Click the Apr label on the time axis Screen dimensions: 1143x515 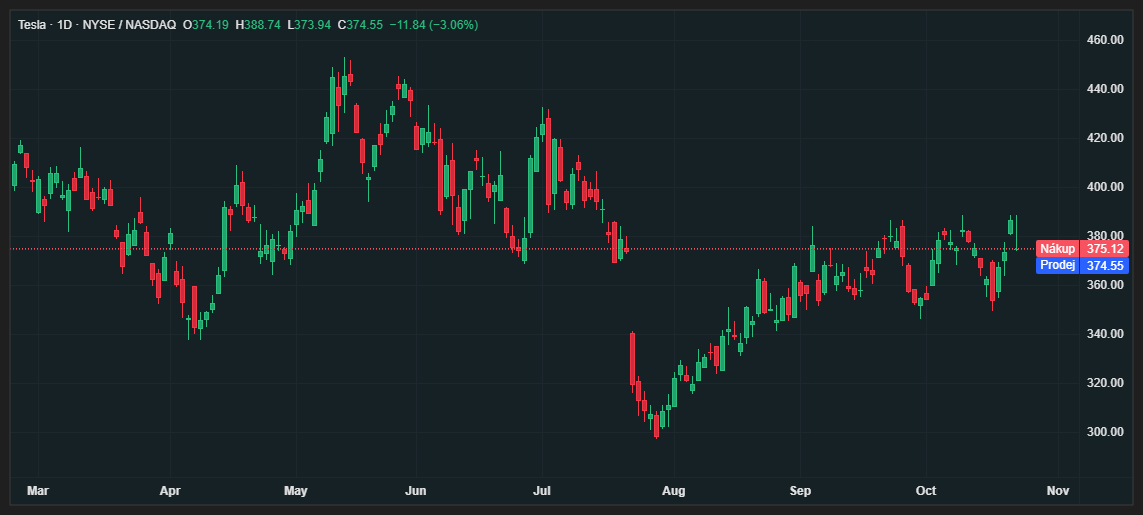170,491
